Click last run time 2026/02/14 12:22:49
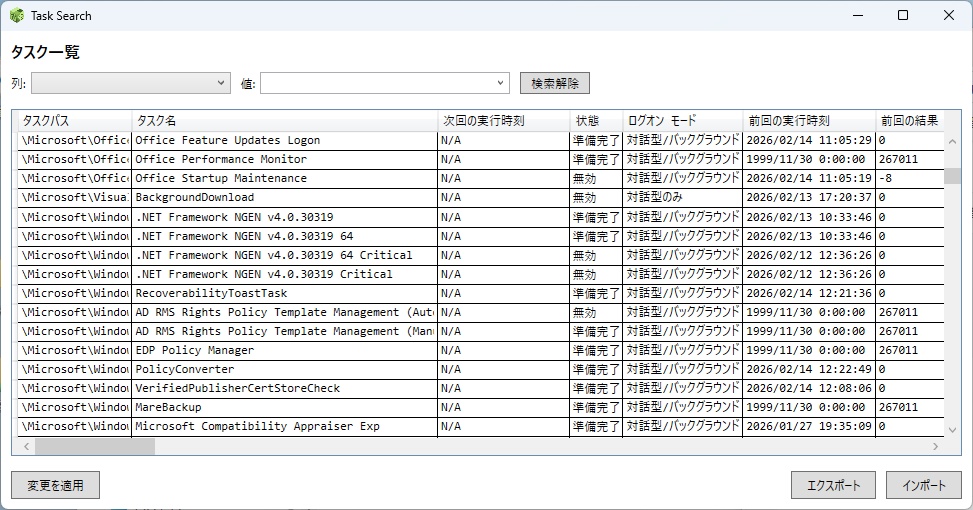 click(x=809, y=369)
